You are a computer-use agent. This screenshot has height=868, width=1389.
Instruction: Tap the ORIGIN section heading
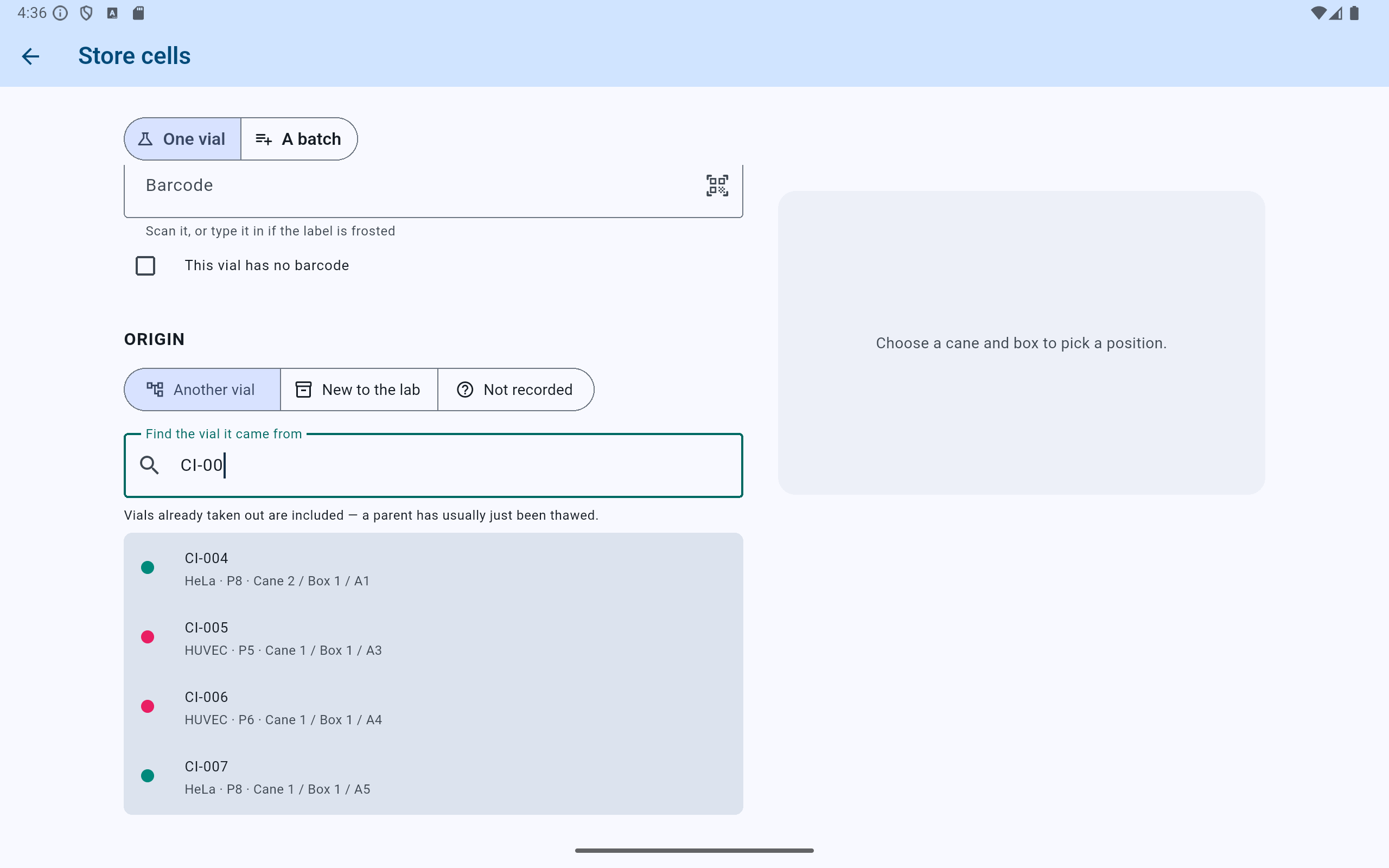click(x=155, y=339)
